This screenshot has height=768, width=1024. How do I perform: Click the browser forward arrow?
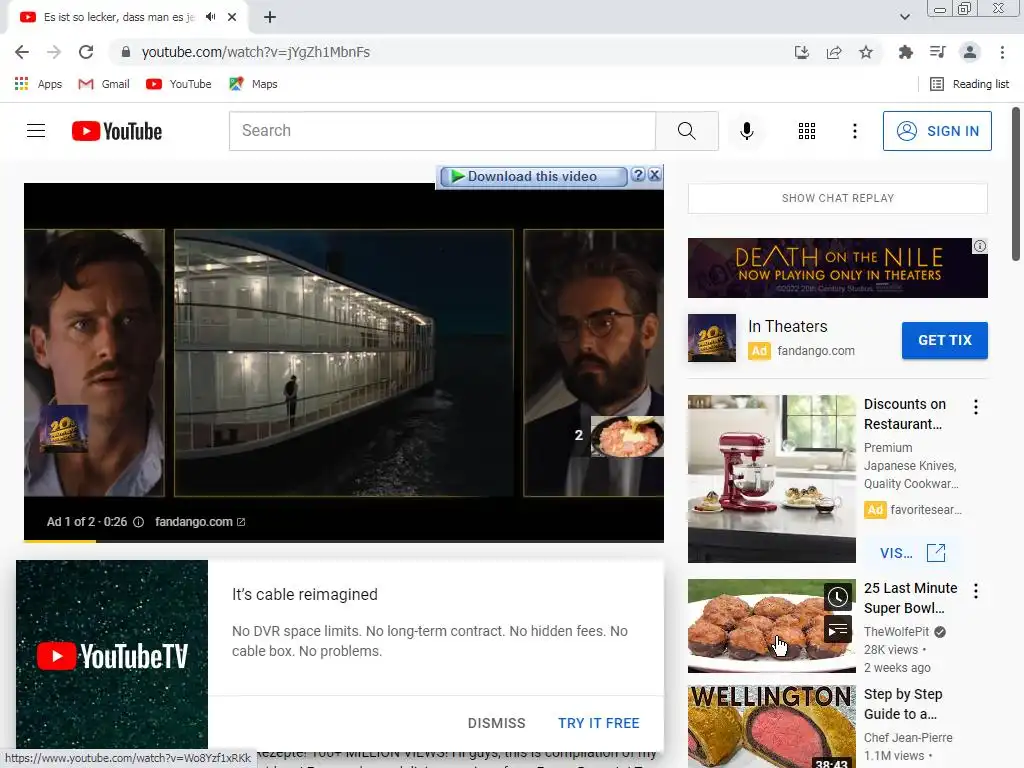click(54, 52)
